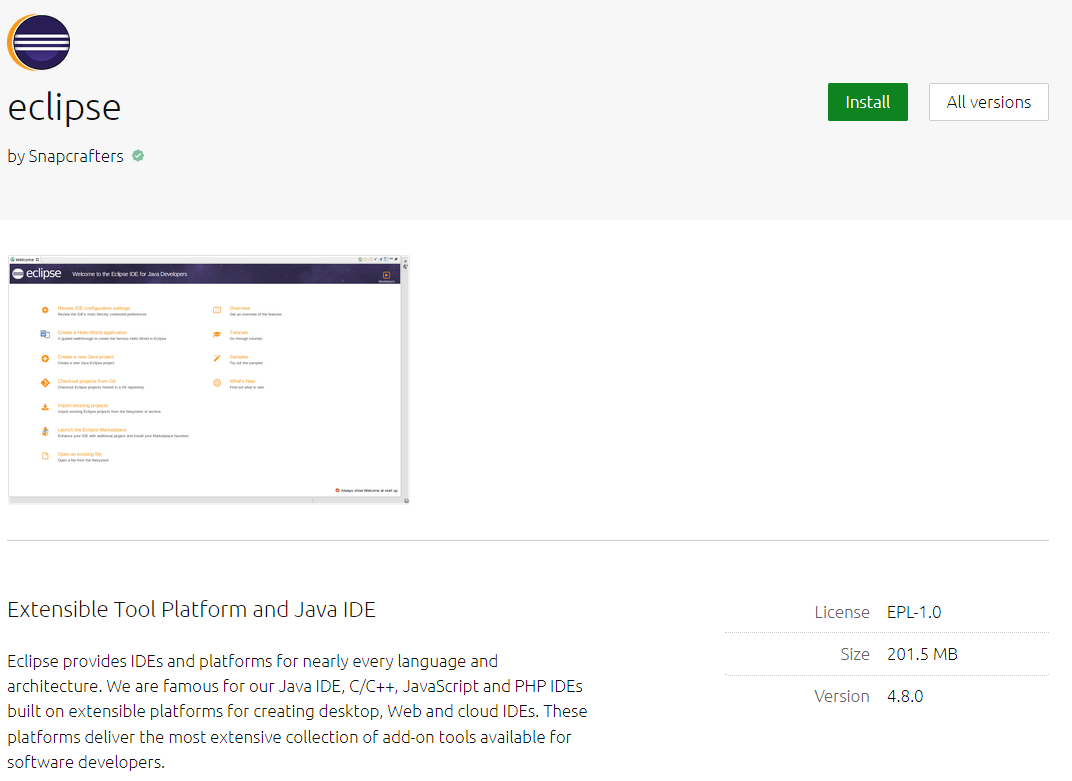Click the Overview map icon
The image size is (1072, 781).
click(217, 310)
